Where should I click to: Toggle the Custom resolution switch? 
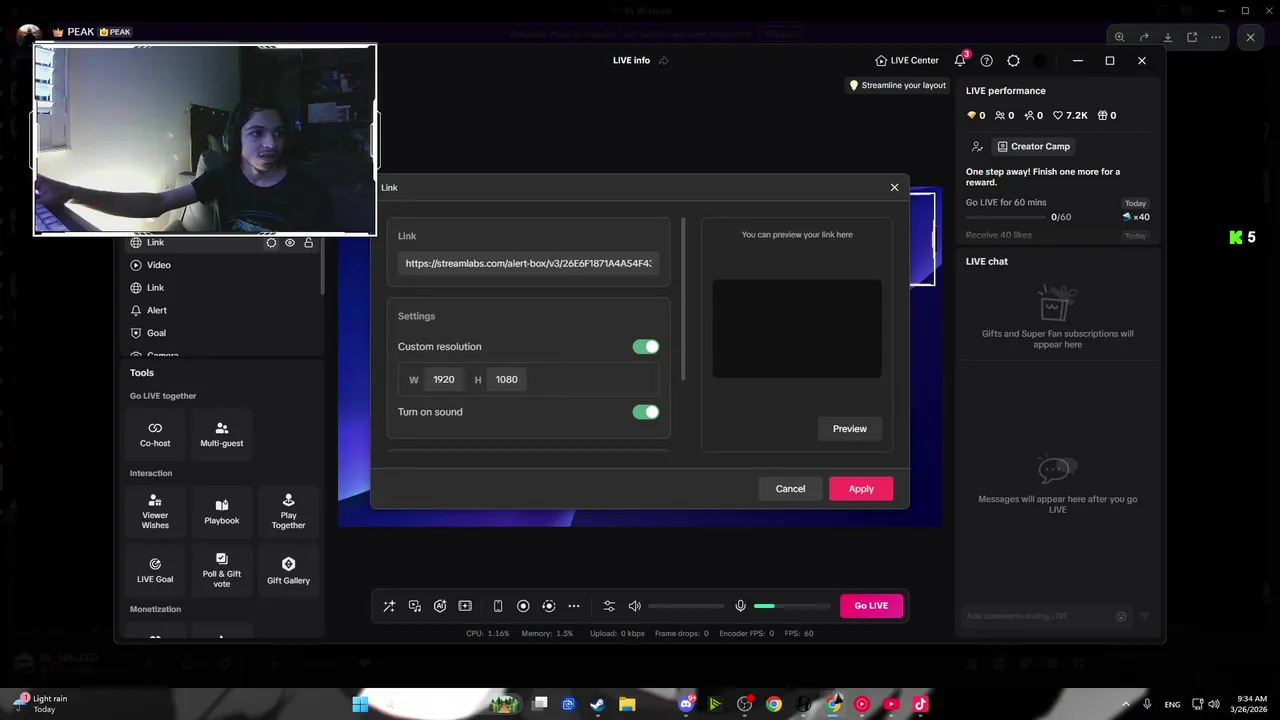646,346
